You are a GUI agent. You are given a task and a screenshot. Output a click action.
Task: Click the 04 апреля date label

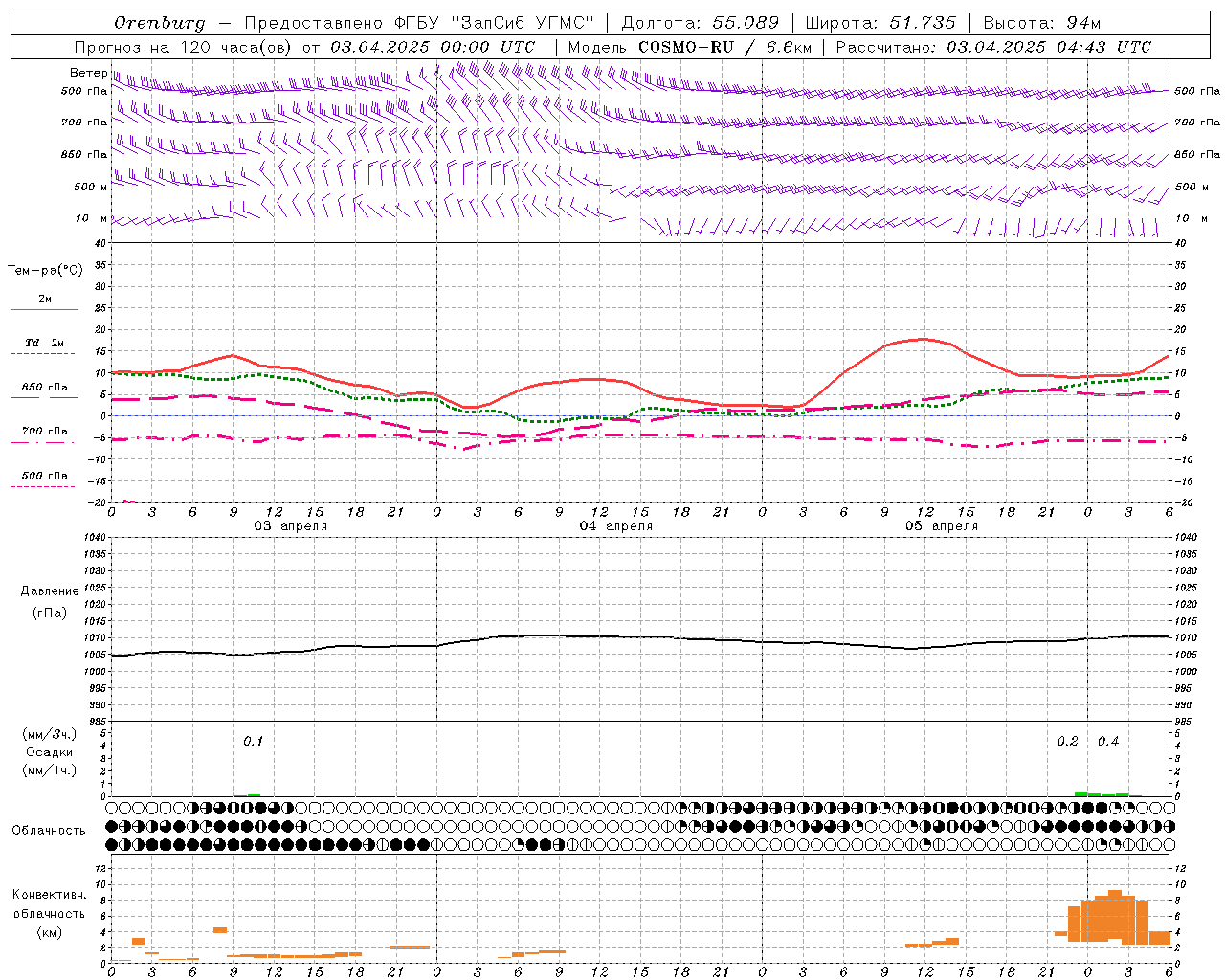pyautogui.click(x=616, y=526)
